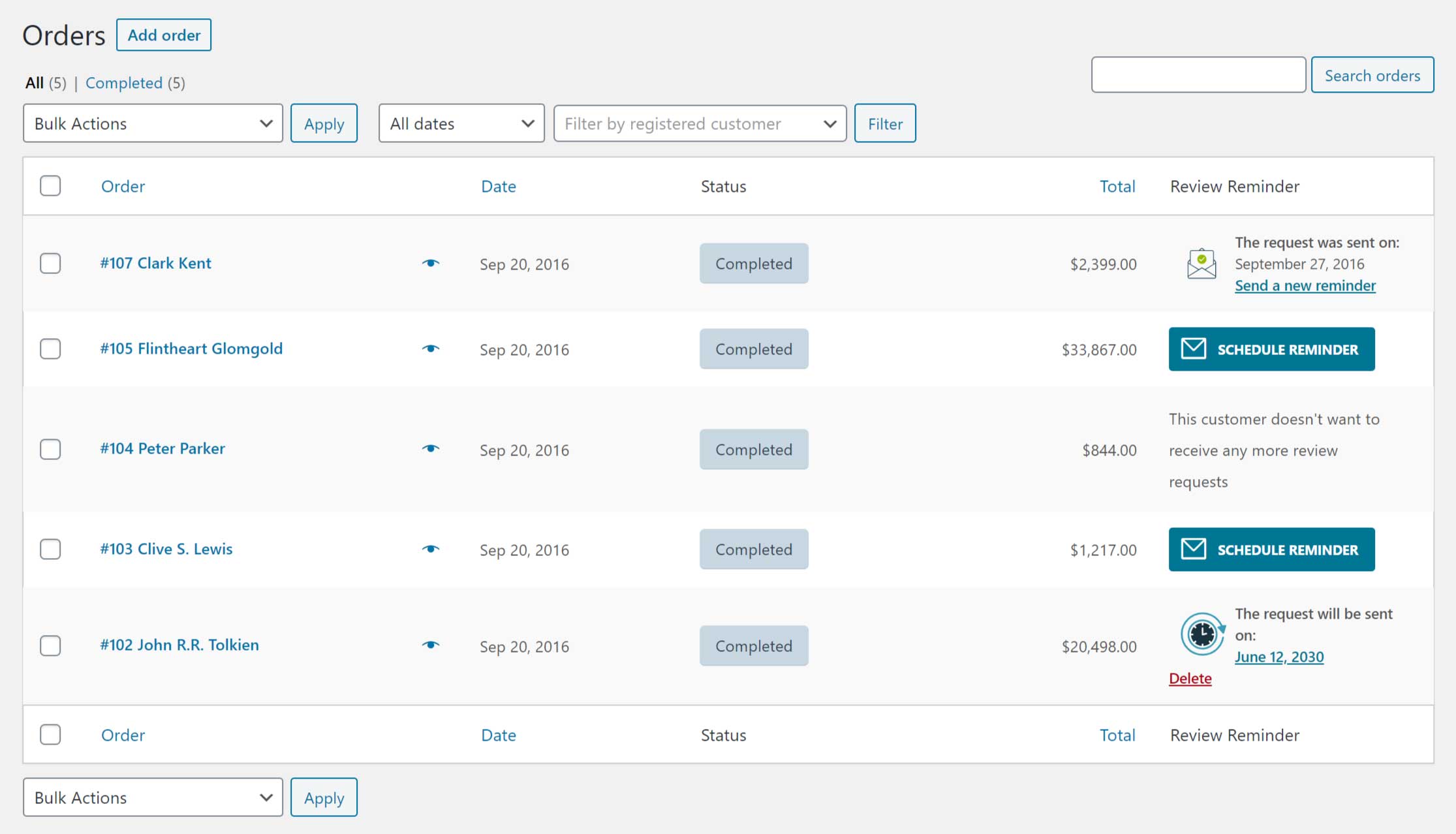Image resolution: width=1456 pixels, height=834 pixels.
Task: Click sent envelope icon in Clark Kent row
Action: coord(1201,264)
